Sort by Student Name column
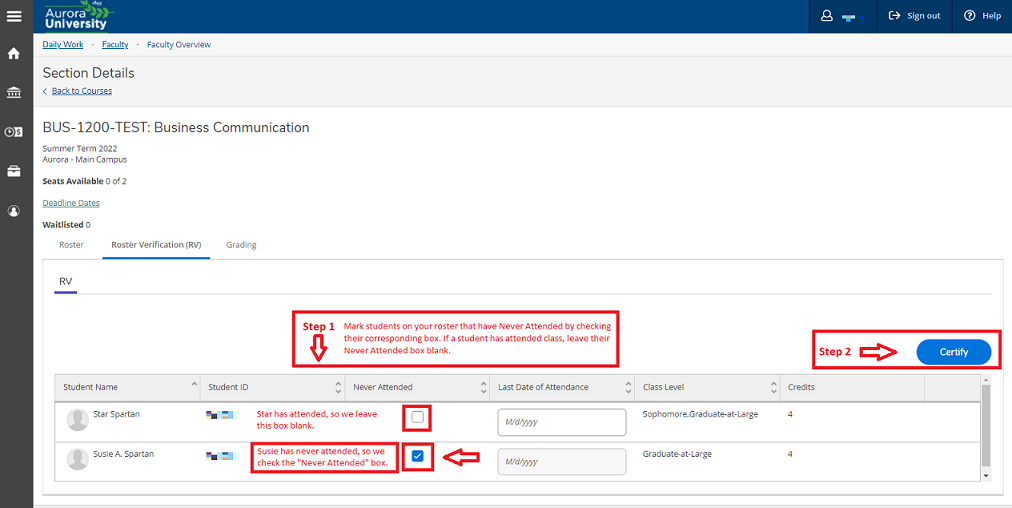Screen dimensions: 1012x508 127,387
